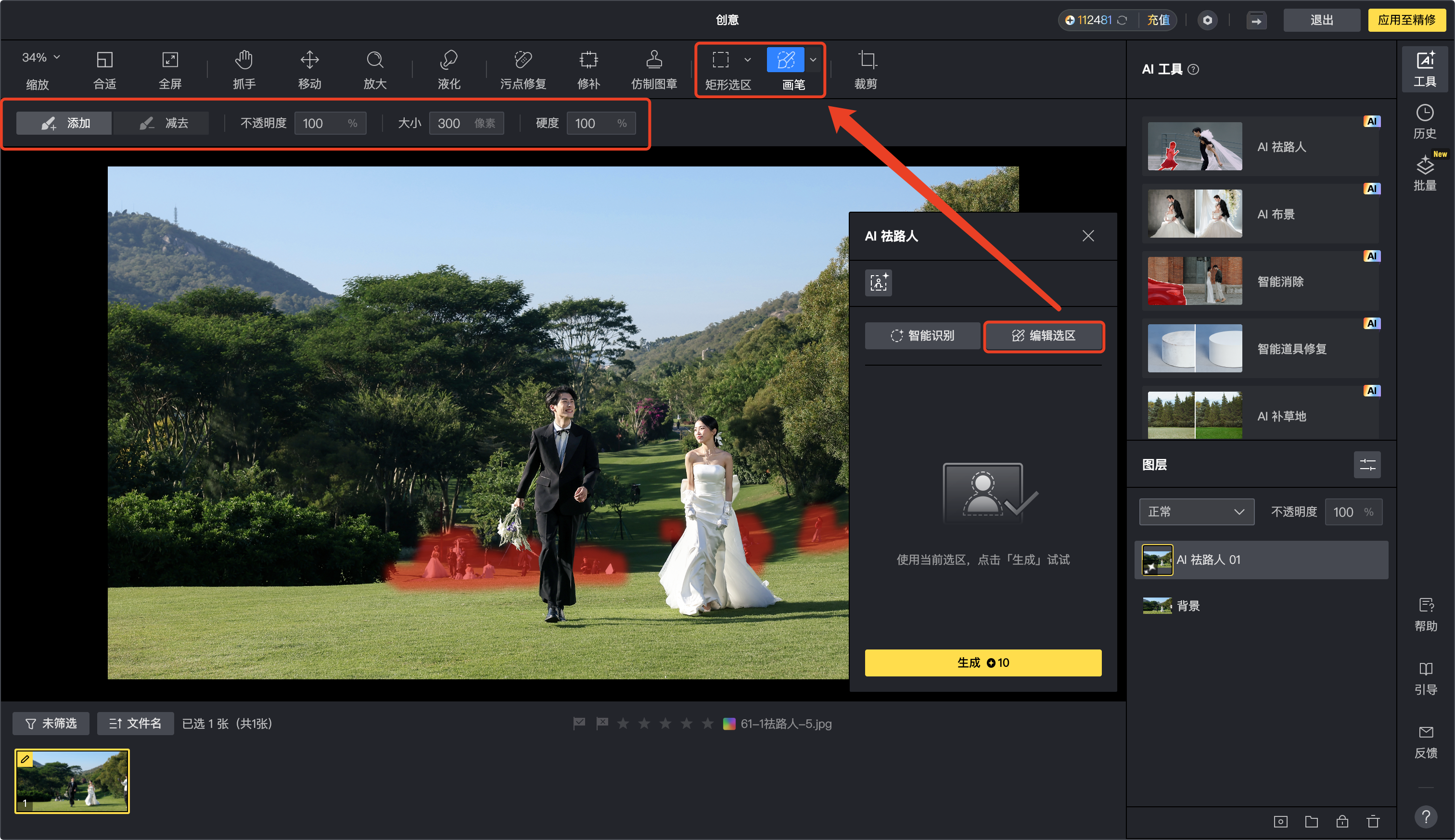Viewport: 1455px width, 840px height.
Task: Switch brush mode to Subtract (减去)
Action: (164, 123)
